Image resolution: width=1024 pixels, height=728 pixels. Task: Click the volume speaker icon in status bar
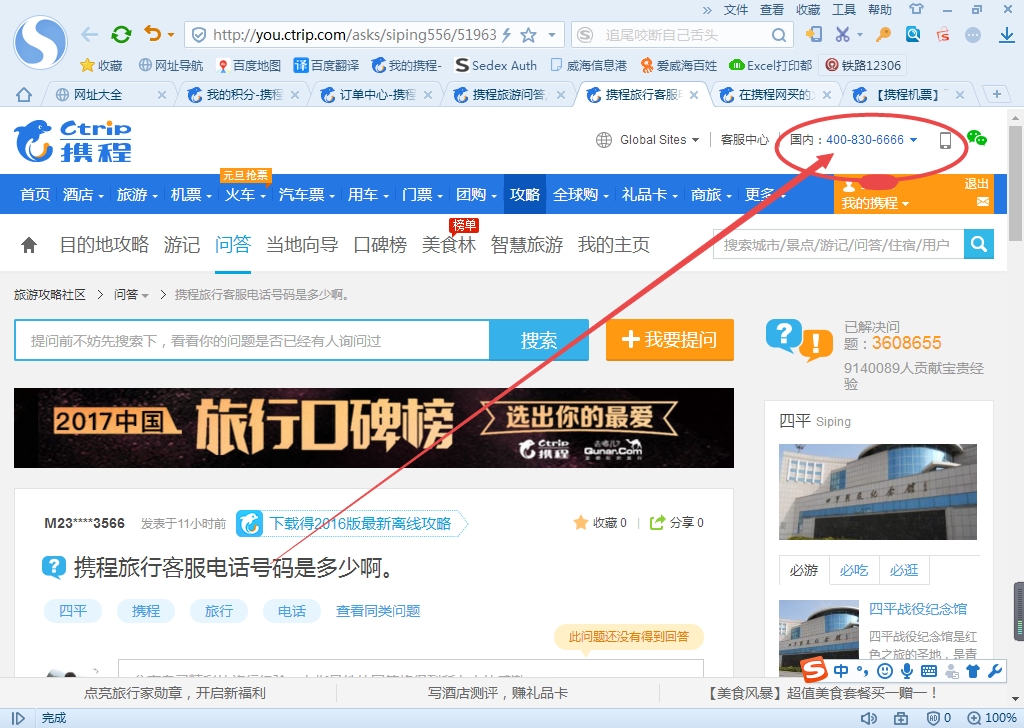click(x=869, y=718)
